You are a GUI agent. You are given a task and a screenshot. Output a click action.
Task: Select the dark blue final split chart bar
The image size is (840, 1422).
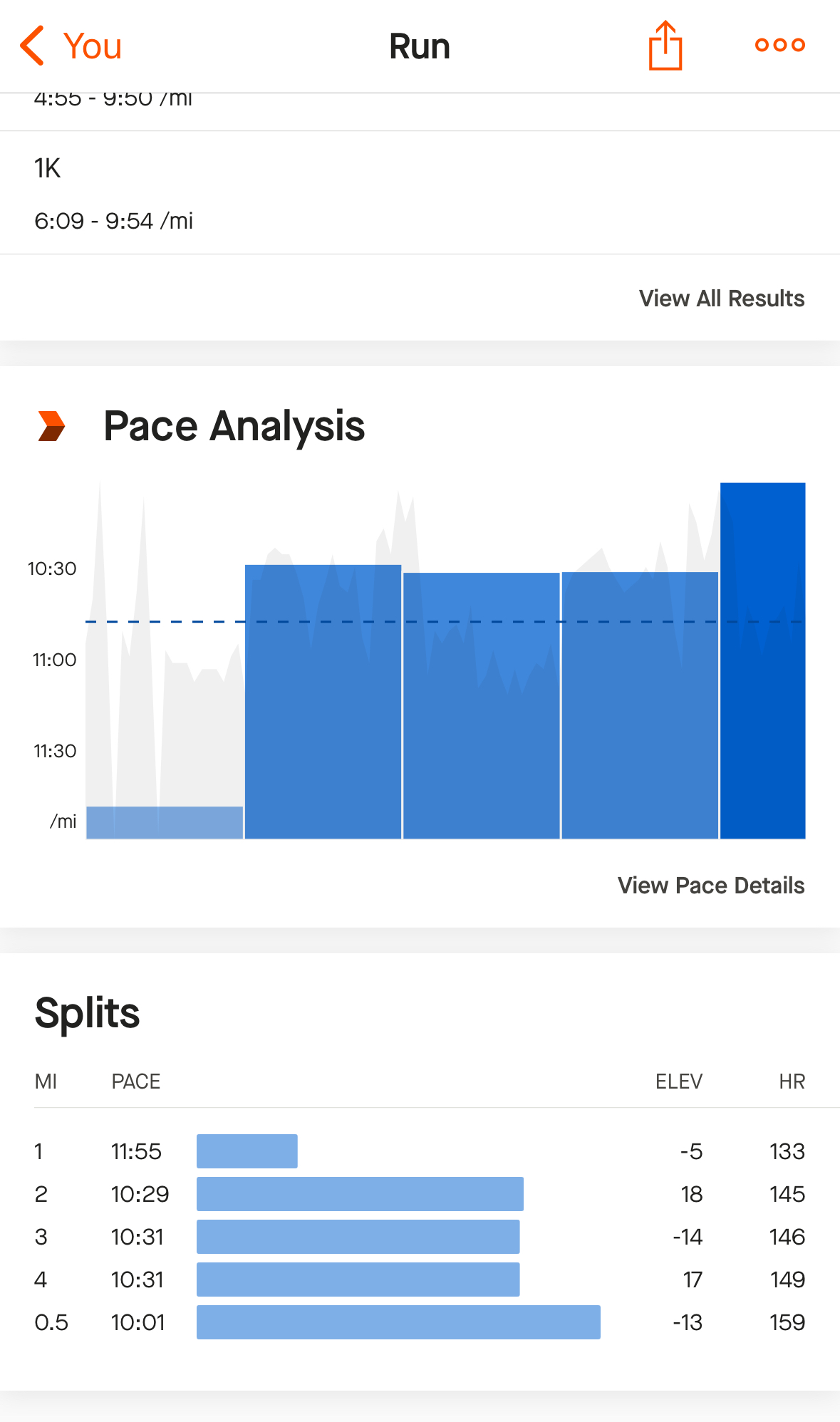pos(763,661)
